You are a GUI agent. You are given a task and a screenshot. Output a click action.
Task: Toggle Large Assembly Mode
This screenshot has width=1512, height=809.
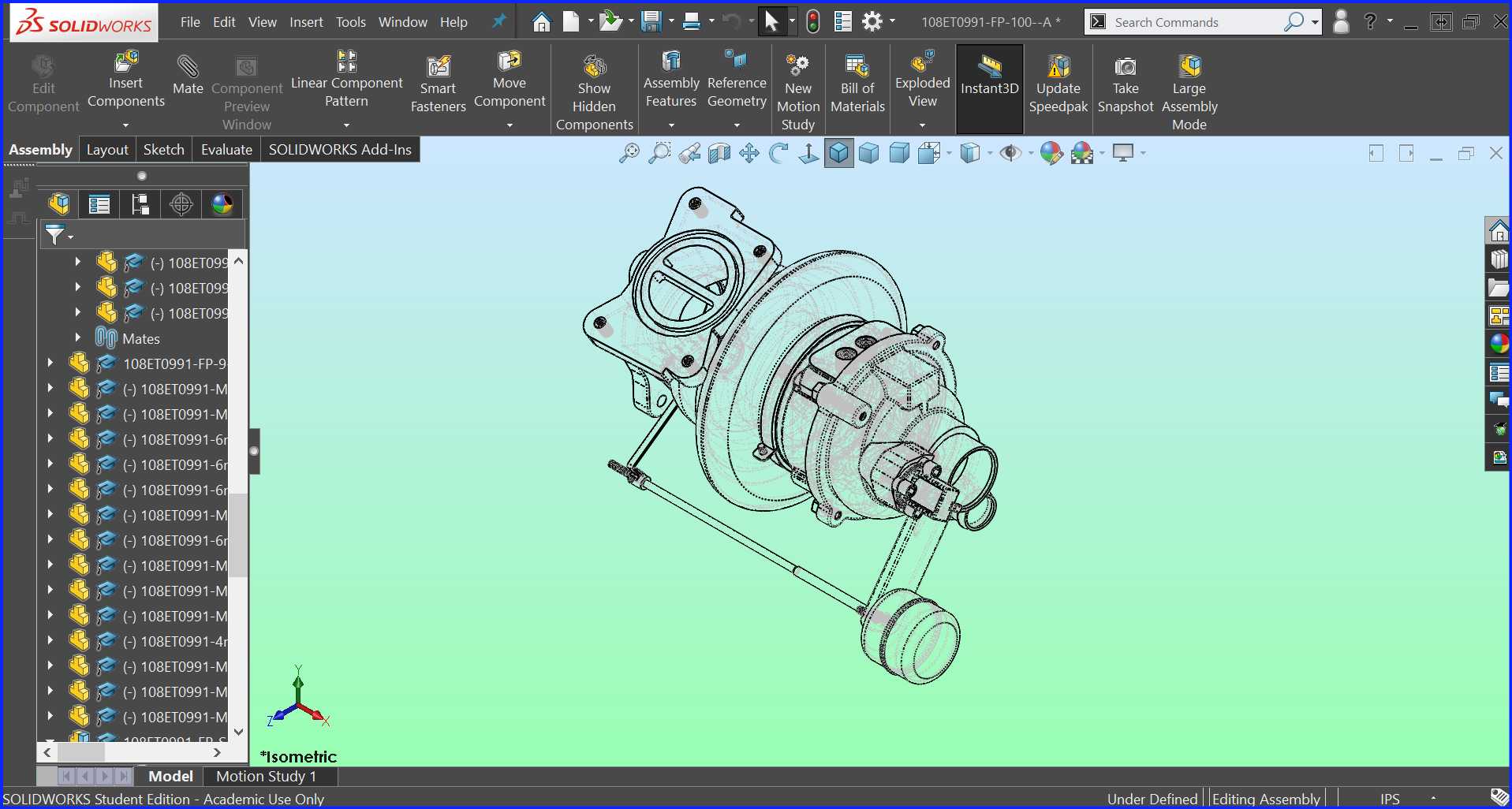click(1189, 91)
